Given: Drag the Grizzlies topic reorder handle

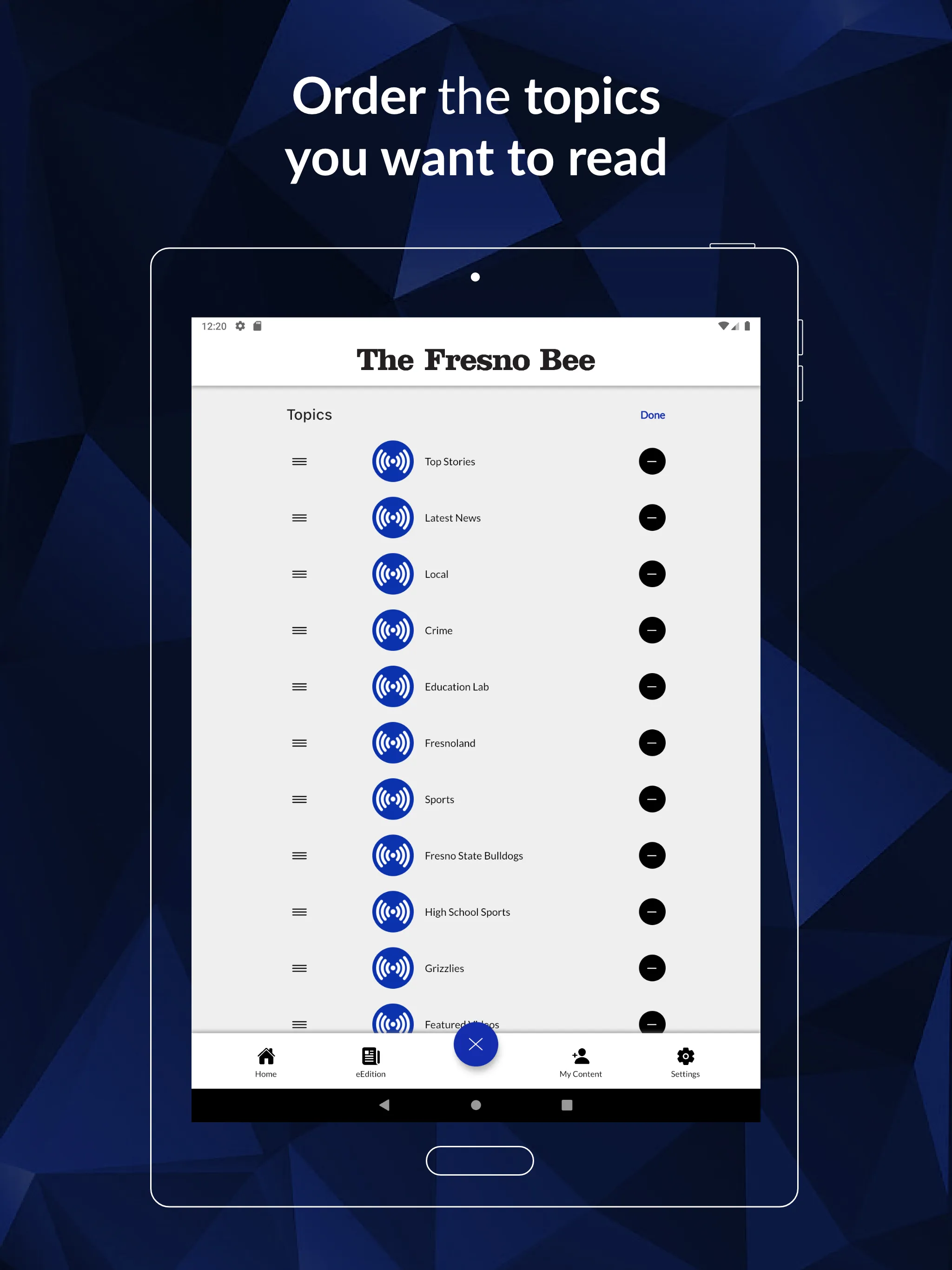Looking at the screenshot, I should pos(300,967).
